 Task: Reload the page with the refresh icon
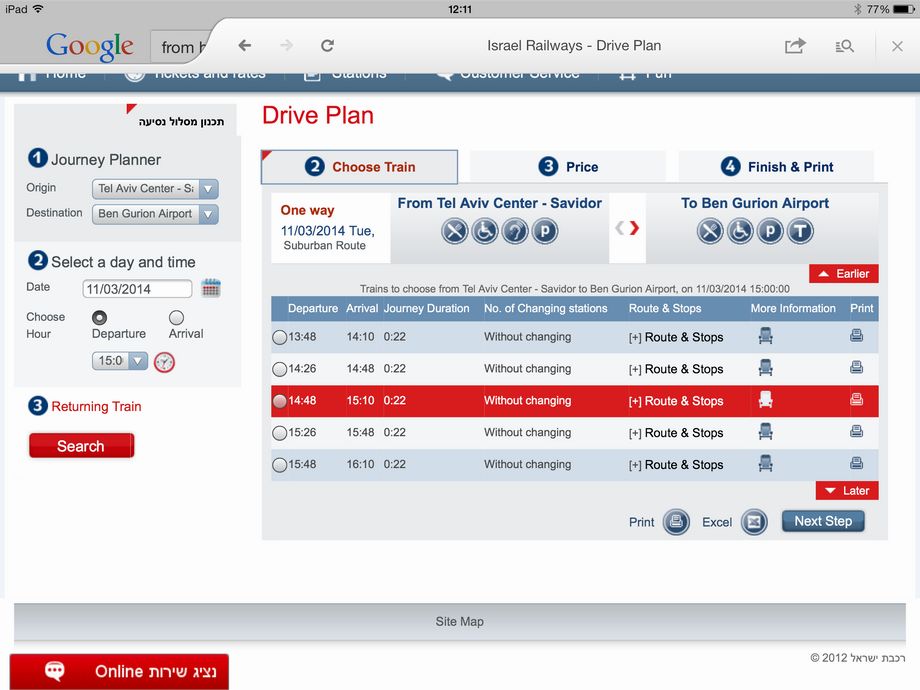tap(327, 46)
